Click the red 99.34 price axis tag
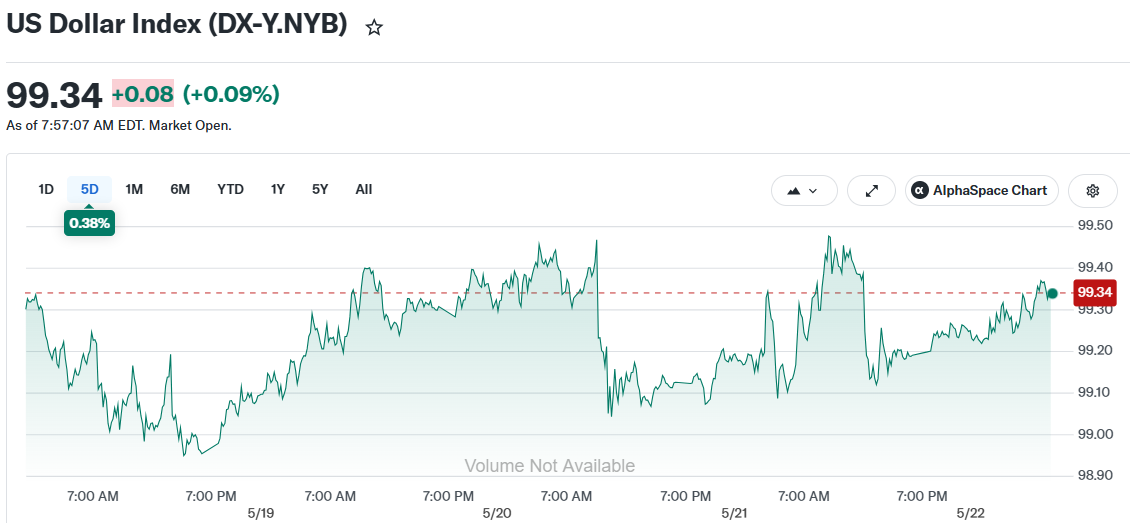 point(1095,292)
